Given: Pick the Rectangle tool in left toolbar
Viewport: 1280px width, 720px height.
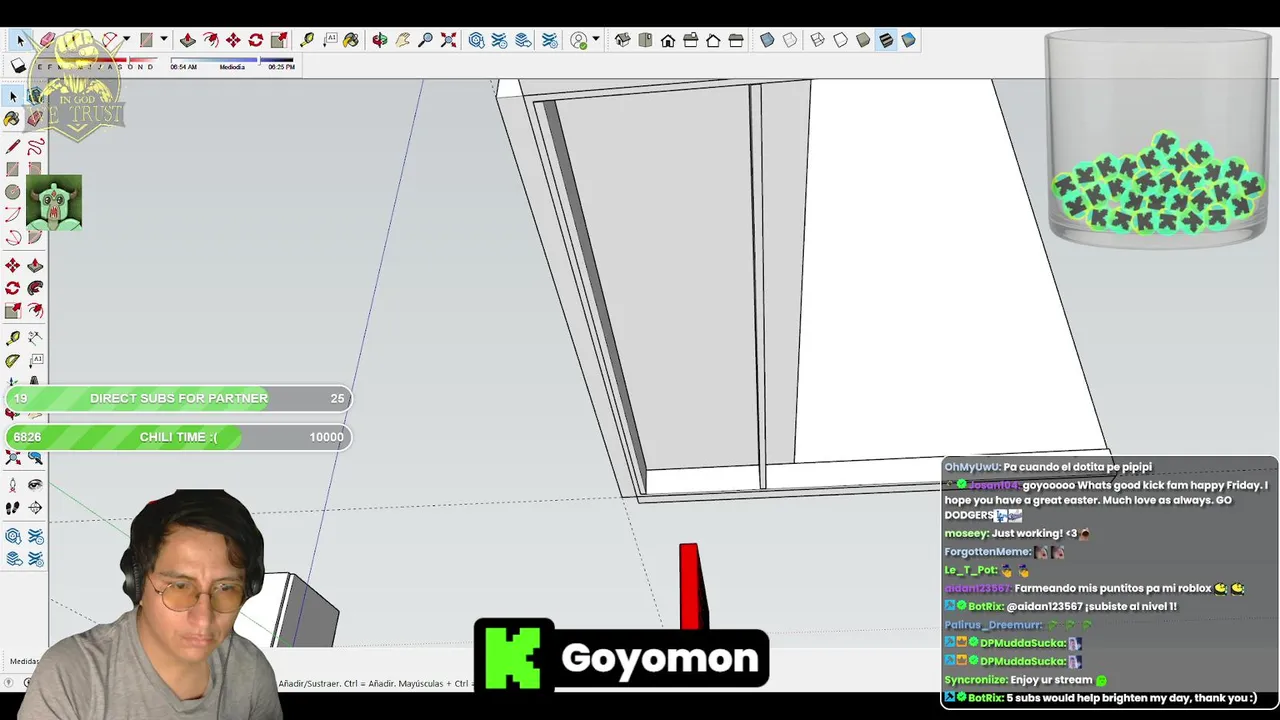Looking at the screenshot, I should (12, 169).
